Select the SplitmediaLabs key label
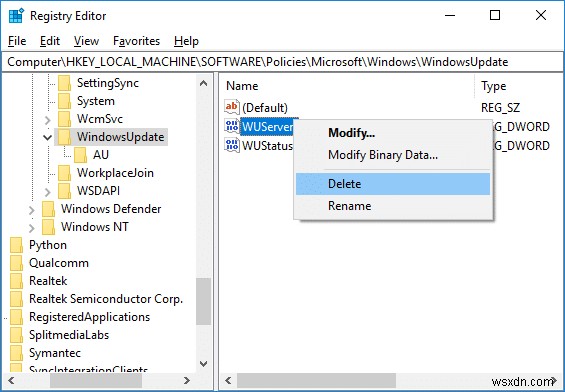 [x=69, y=335]
